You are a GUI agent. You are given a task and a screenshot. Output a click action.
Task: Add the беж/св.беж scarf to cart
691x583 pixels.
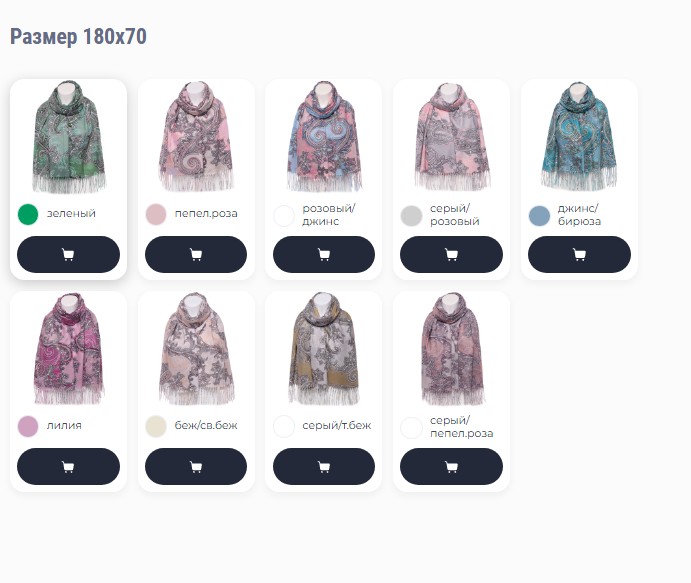pos(196,466)
